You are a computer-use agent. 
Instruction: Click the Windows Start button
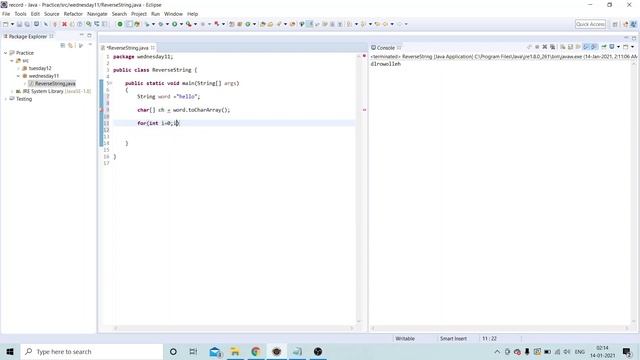pyautogui.click(x=10, y=351)
